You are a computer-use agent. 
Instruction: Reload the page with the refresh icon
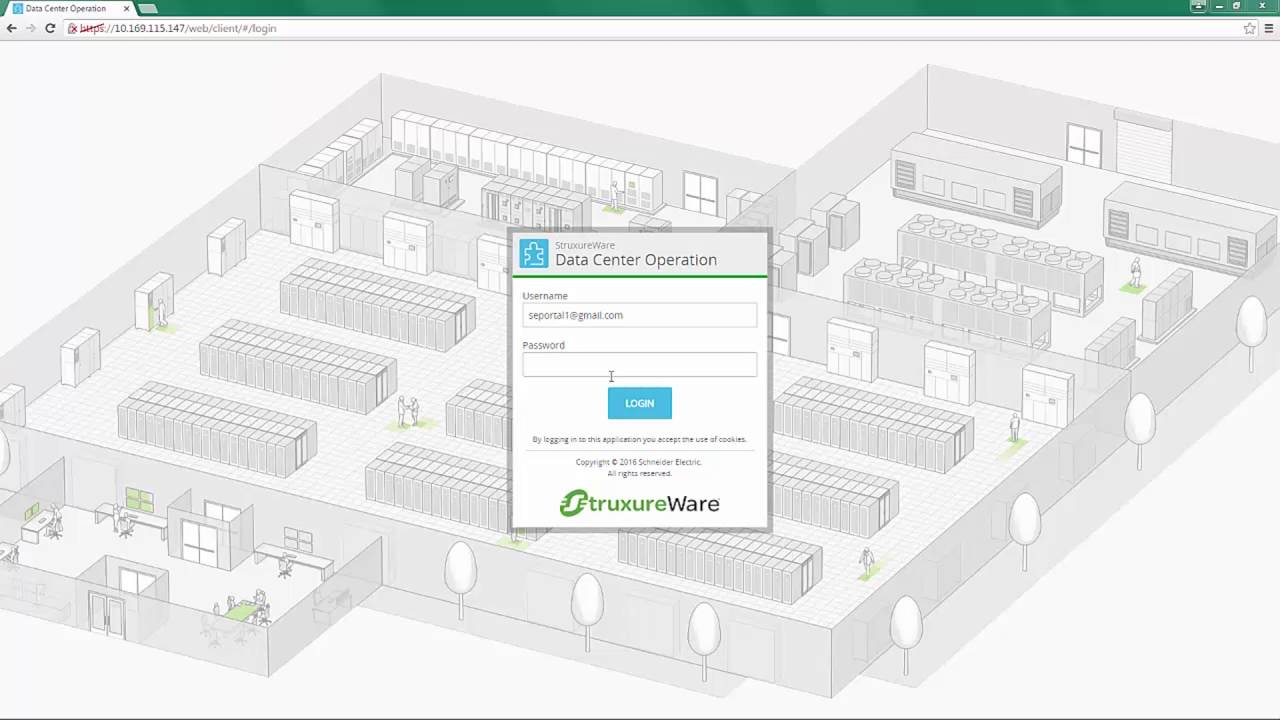pos(50,28)
